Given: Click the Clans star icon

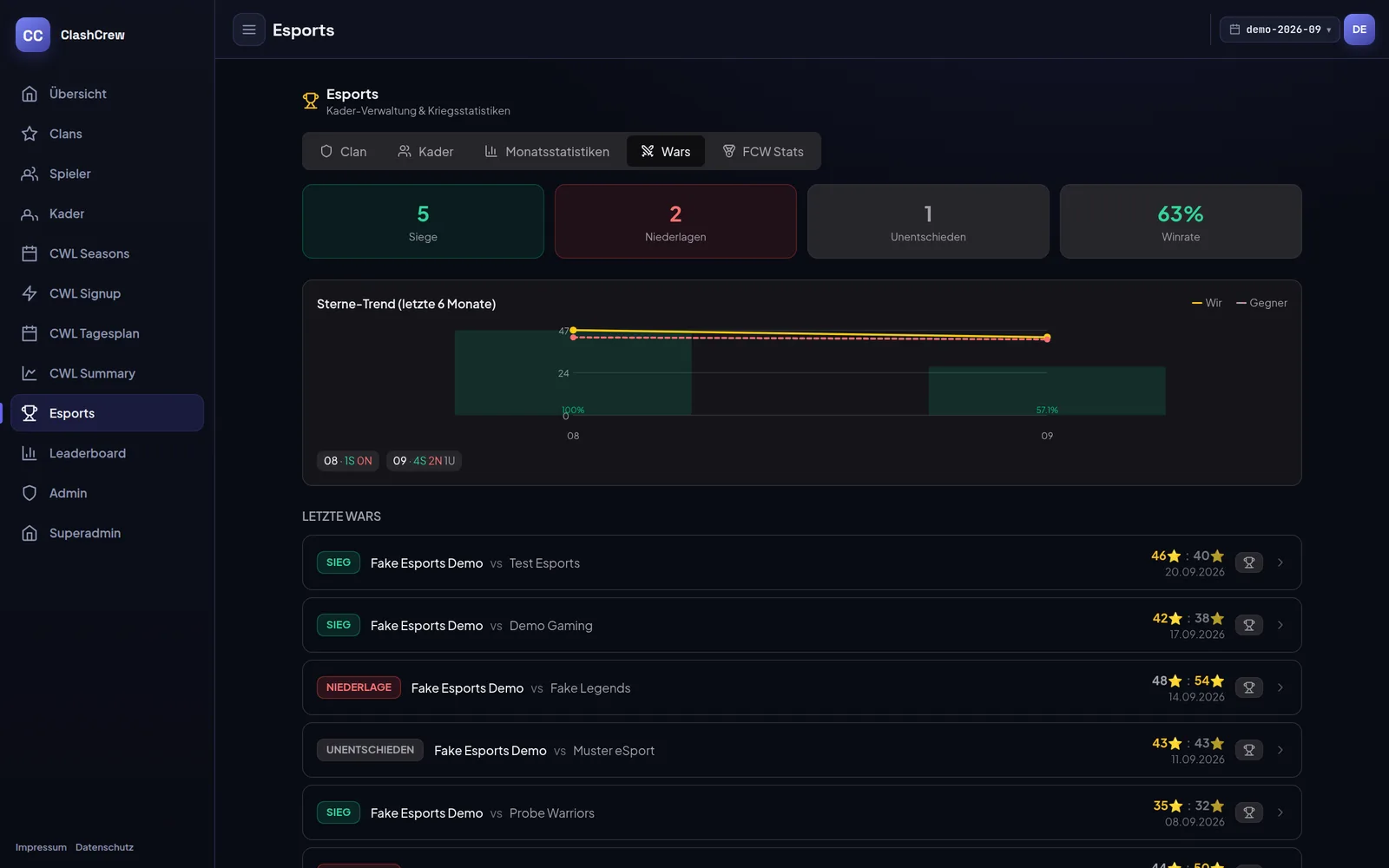Looking at the screenshot, I should [30, 134].
